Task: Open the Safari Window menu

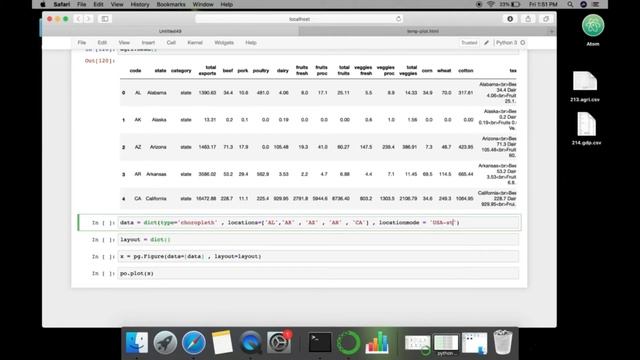Action: tap(203, 4)
